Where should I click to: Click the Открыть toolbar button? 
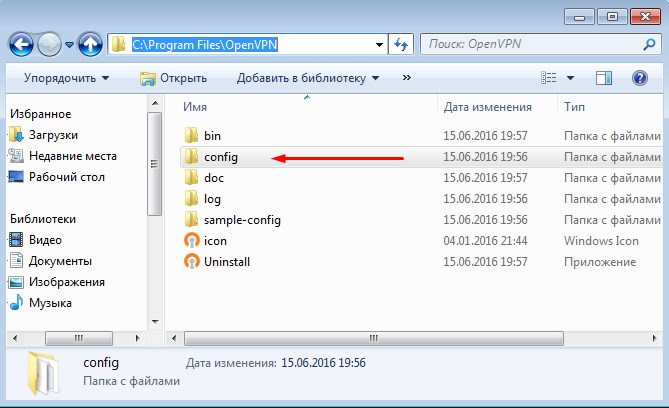coord(173,78)
